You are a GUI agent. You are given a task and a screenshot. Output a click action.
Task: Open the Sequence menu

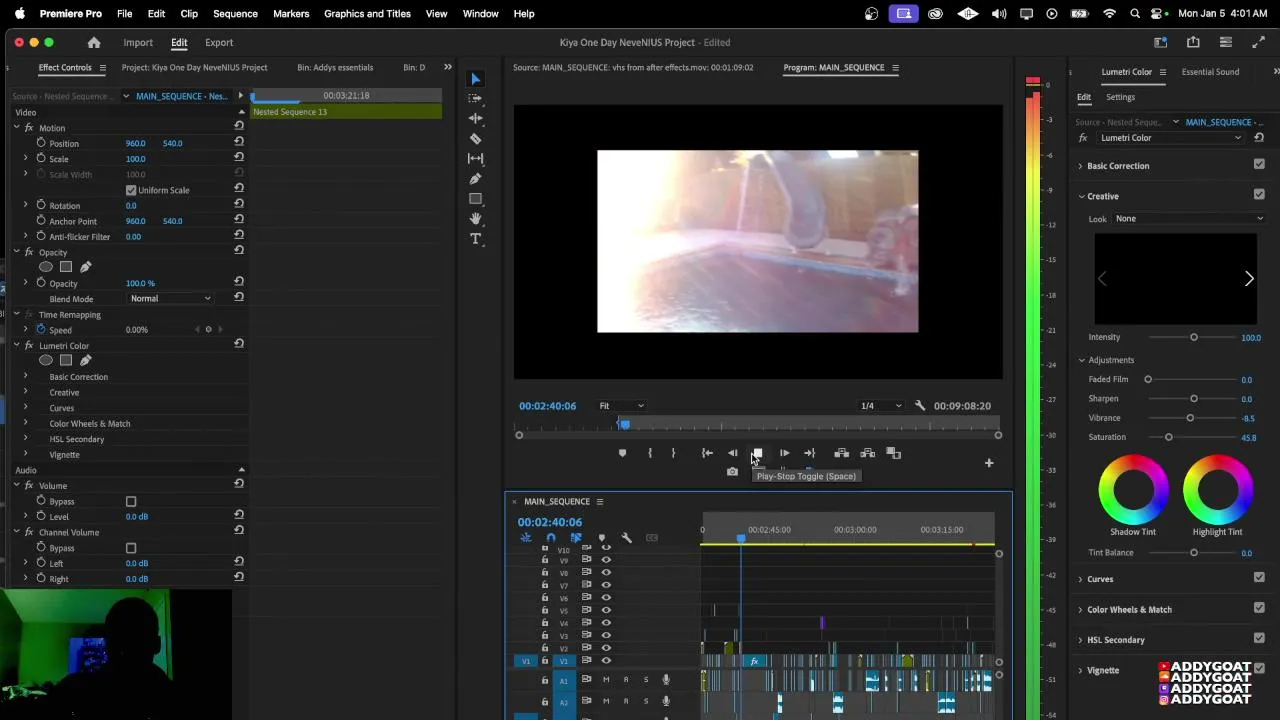click(235, 14)
